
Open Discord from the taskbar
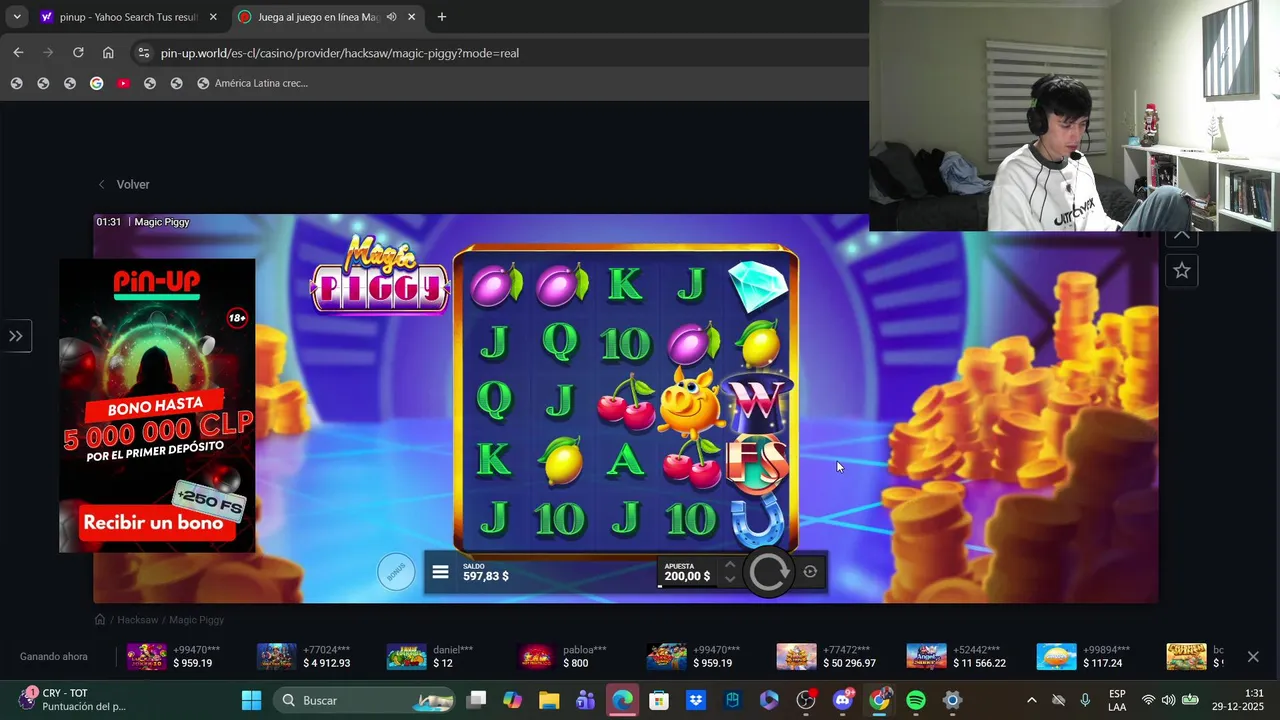[x=843, y=700]
